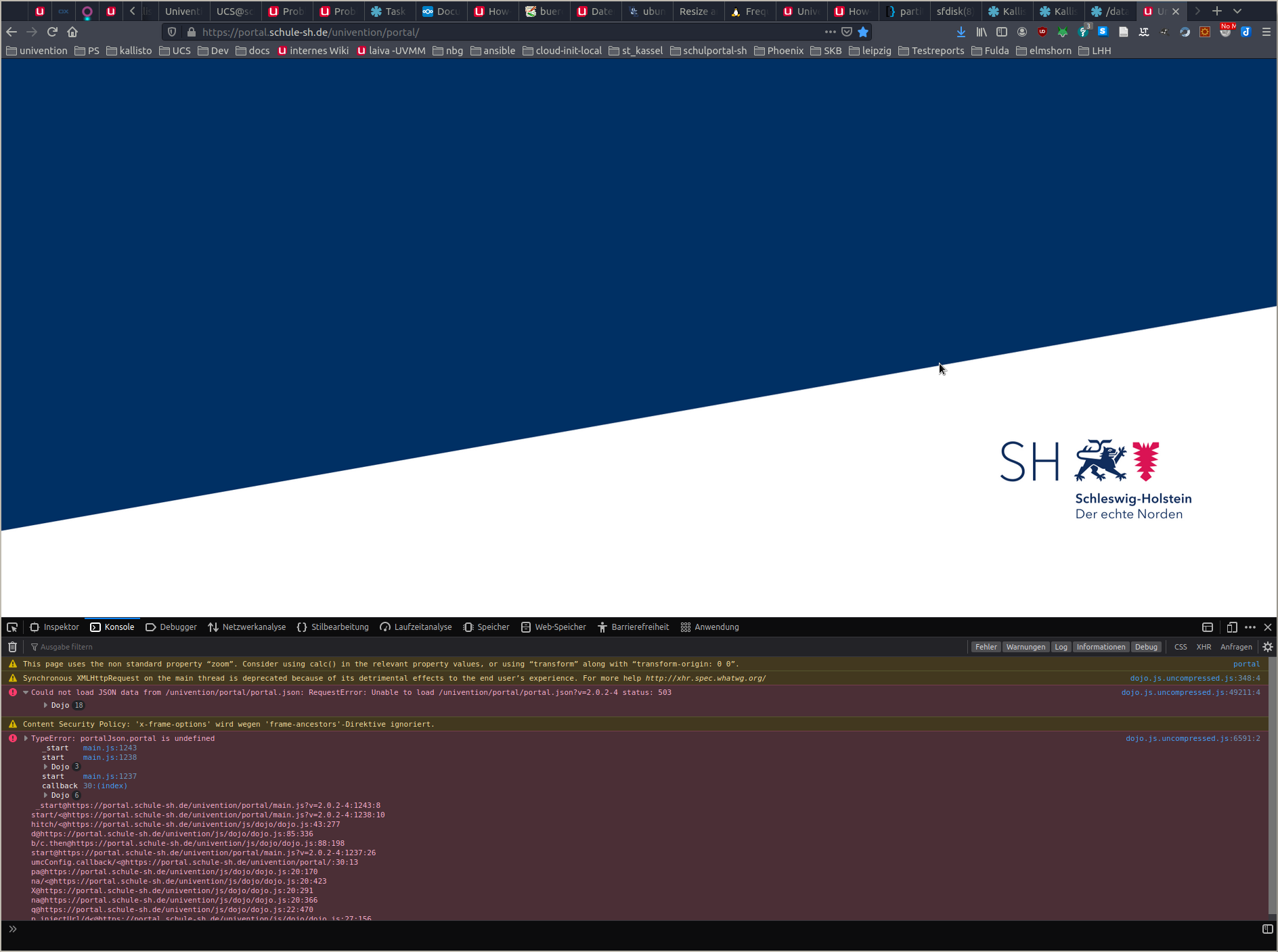Viewport: 1278px width, 952px height.
Task: Open console settings gear icon
Action: (x=1268, y=647)
